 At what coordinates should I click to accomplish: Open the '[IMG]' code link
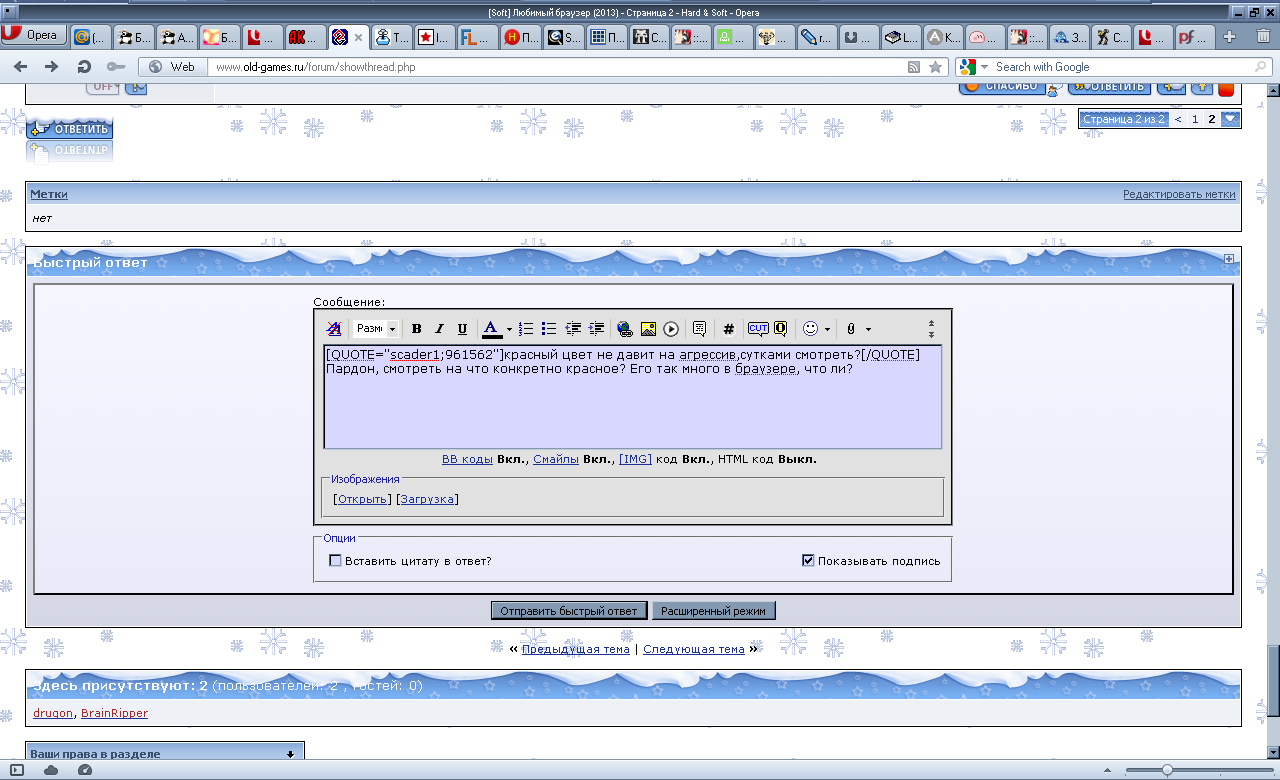[x=635, y=459]
